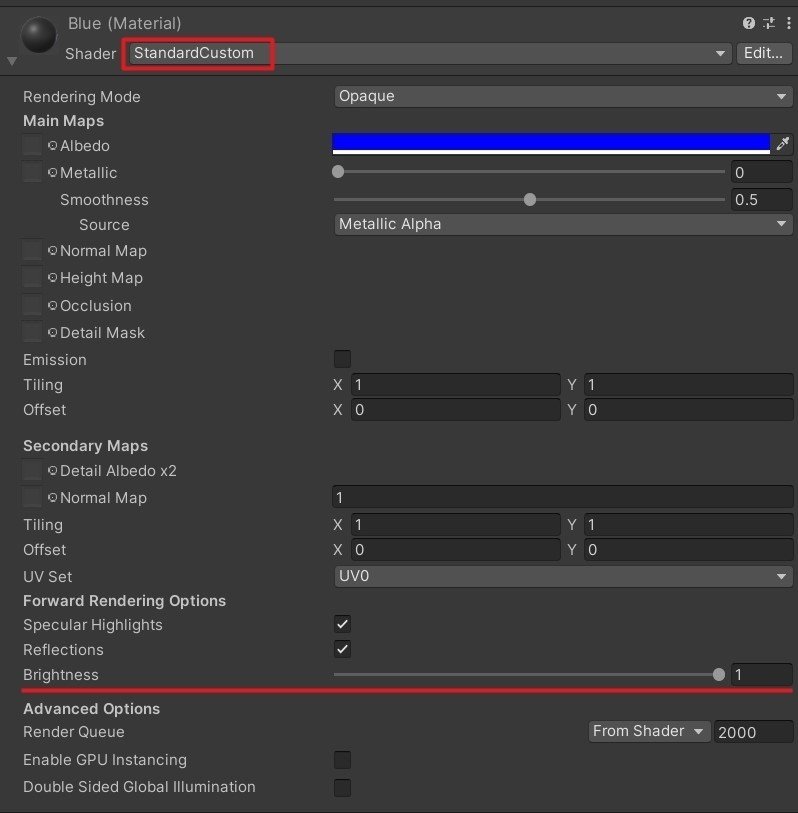Click the Smoothness 0.5 value field
The image size is (798, 813).
pyautogui.click(x=761, y=200)
